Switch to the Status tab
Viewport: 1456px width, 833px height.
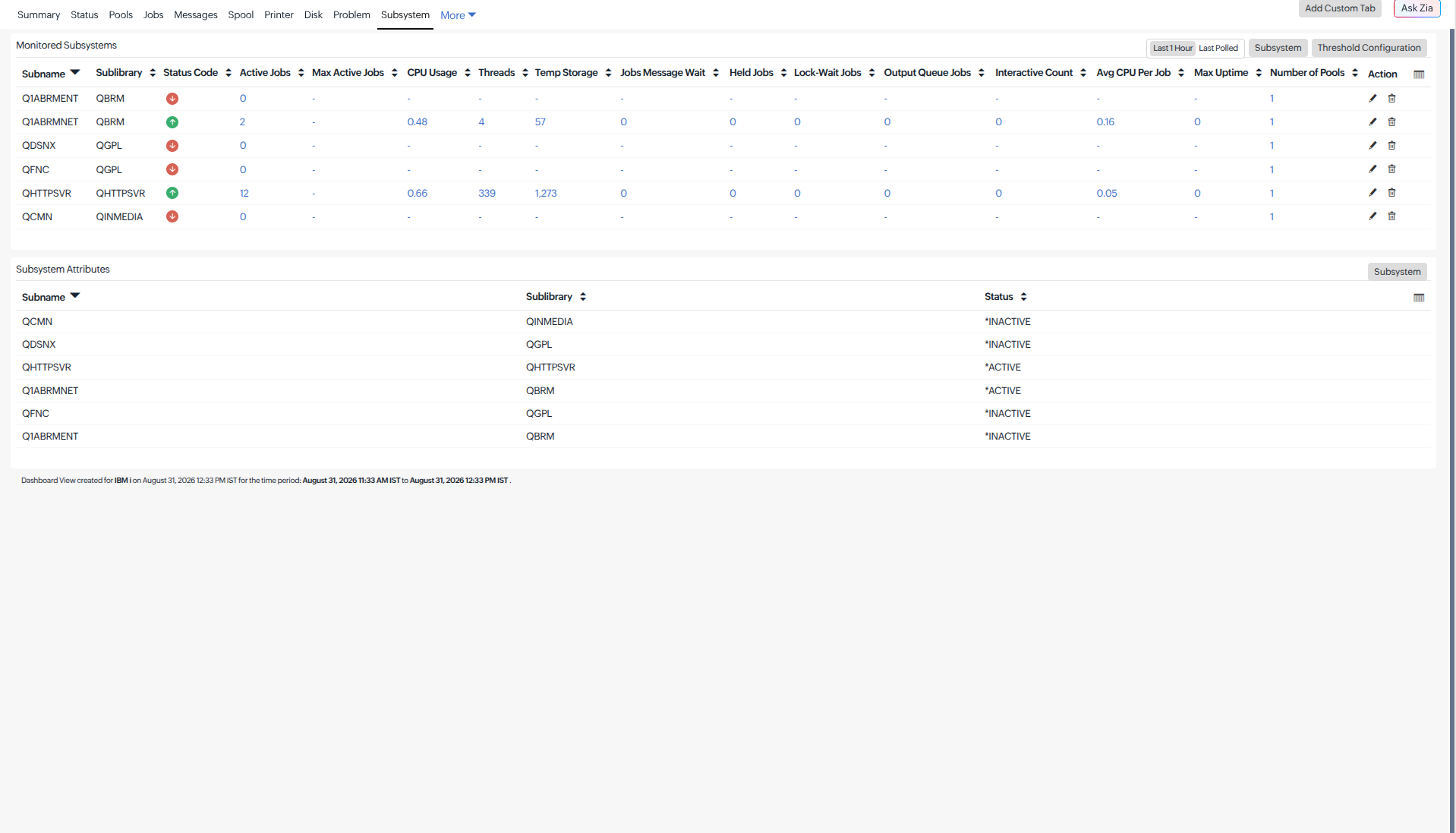click(x=84, y=15)
